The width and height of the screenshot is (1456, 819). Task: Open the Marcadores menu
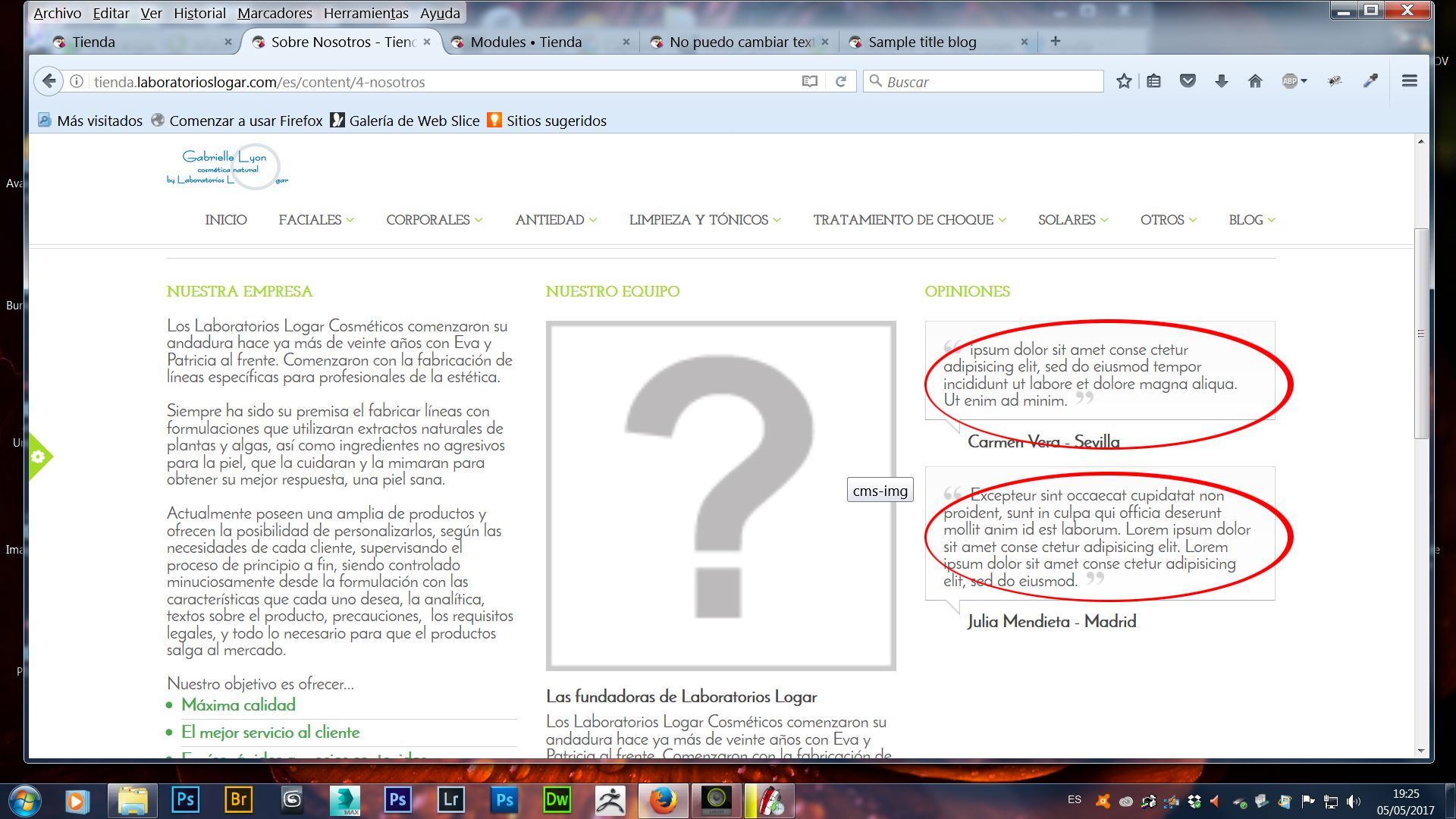point(275,13)
